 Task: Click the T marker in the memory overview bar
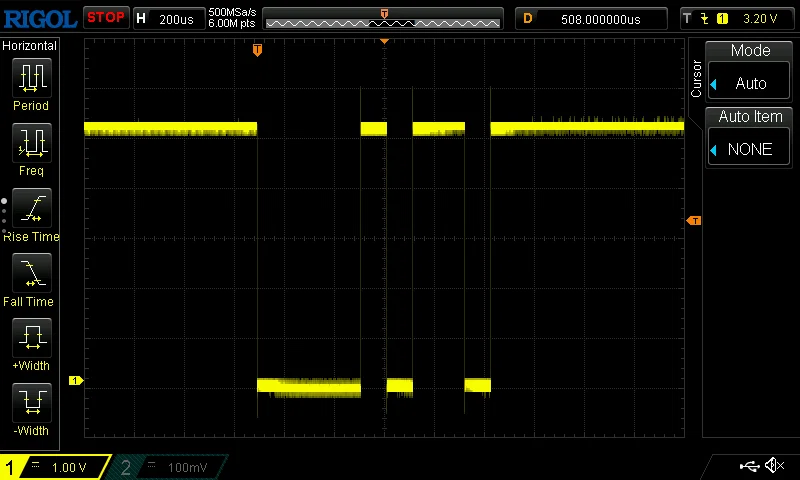384,13
